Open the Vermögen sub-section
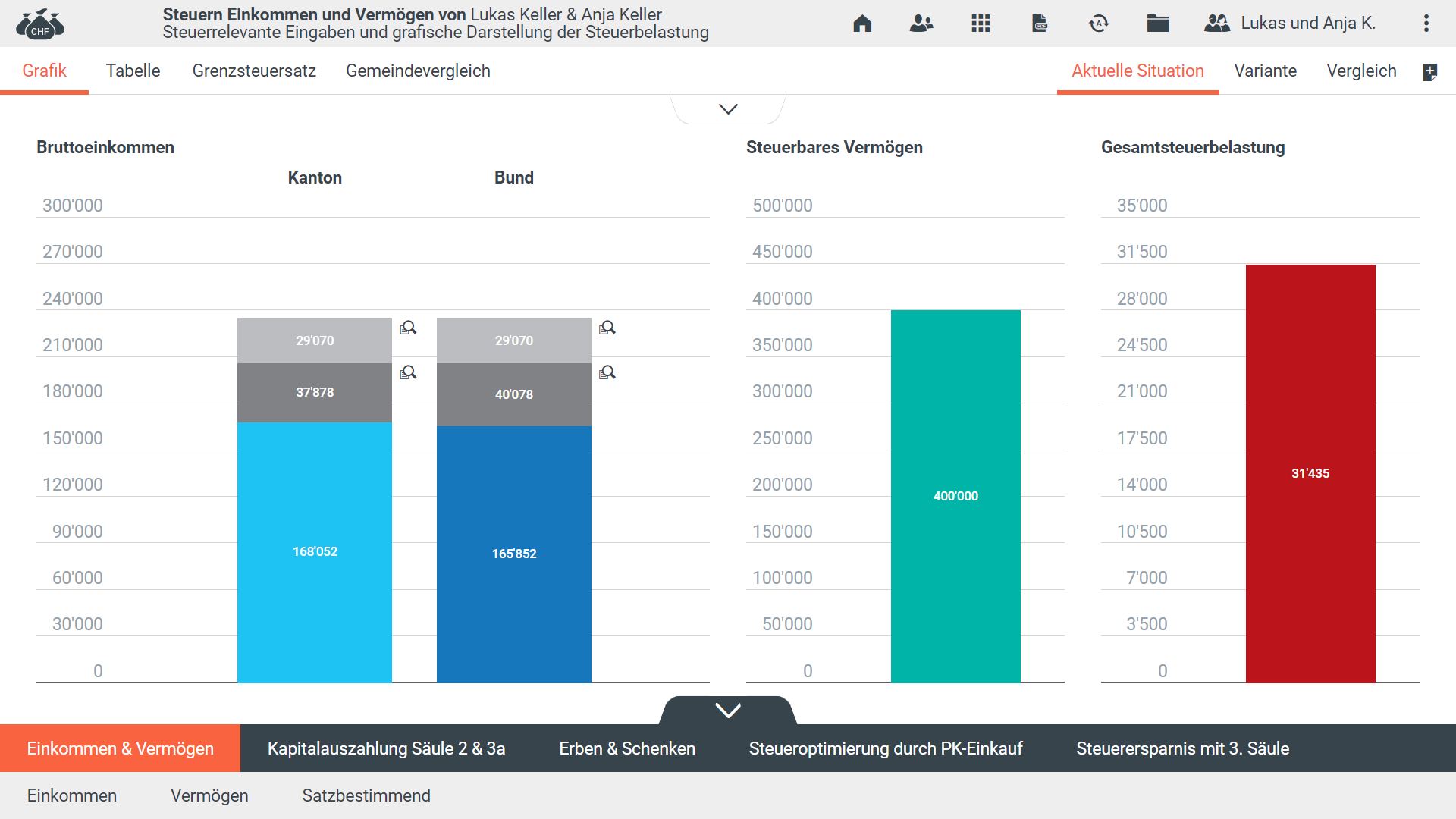 [209, 795]
